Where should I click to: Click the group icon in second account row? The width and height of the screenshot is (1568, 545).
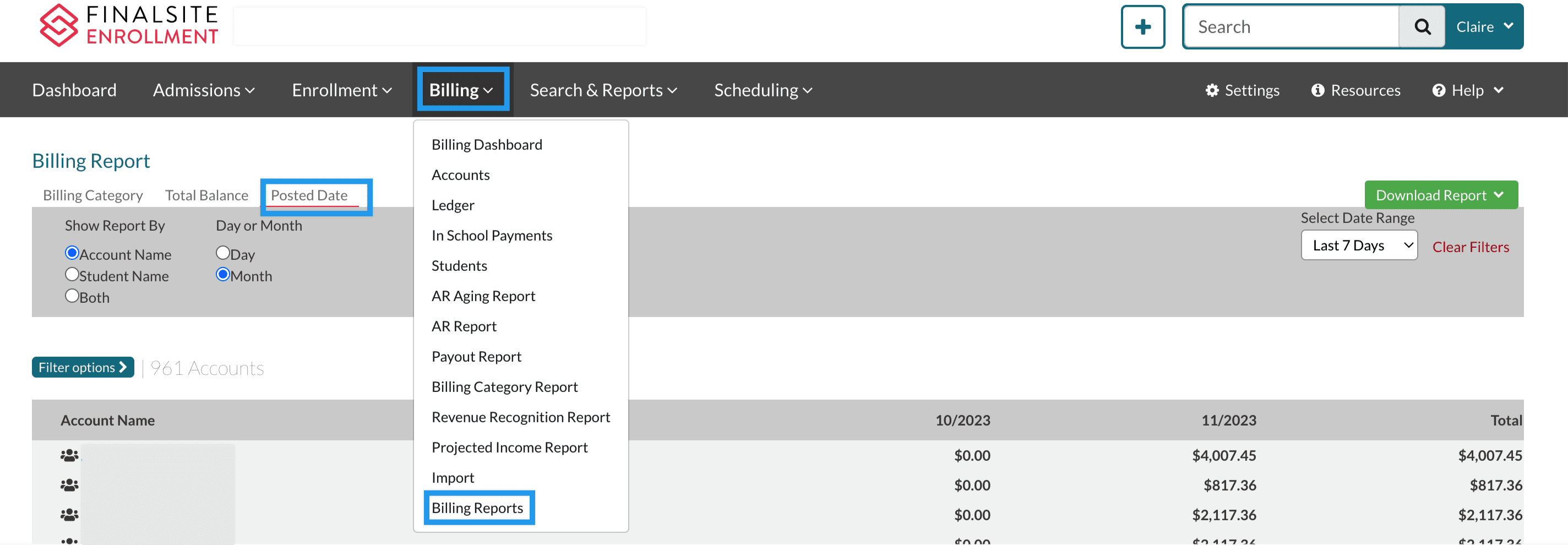pos(69,486)
